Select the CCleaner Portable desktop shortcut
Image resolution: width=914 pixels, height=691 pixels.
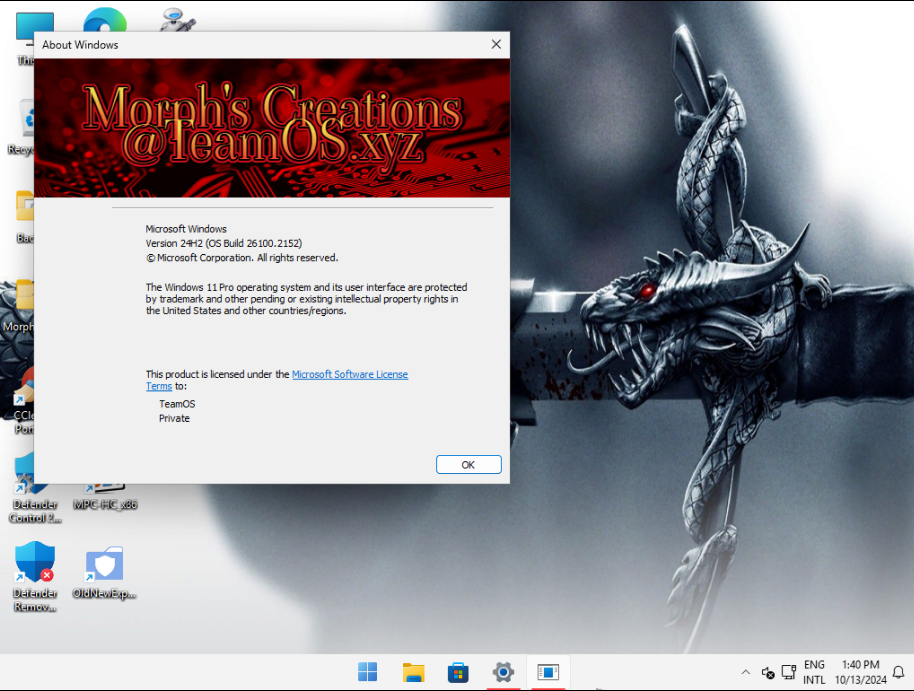pyautogui.click(x=23, y=402)
